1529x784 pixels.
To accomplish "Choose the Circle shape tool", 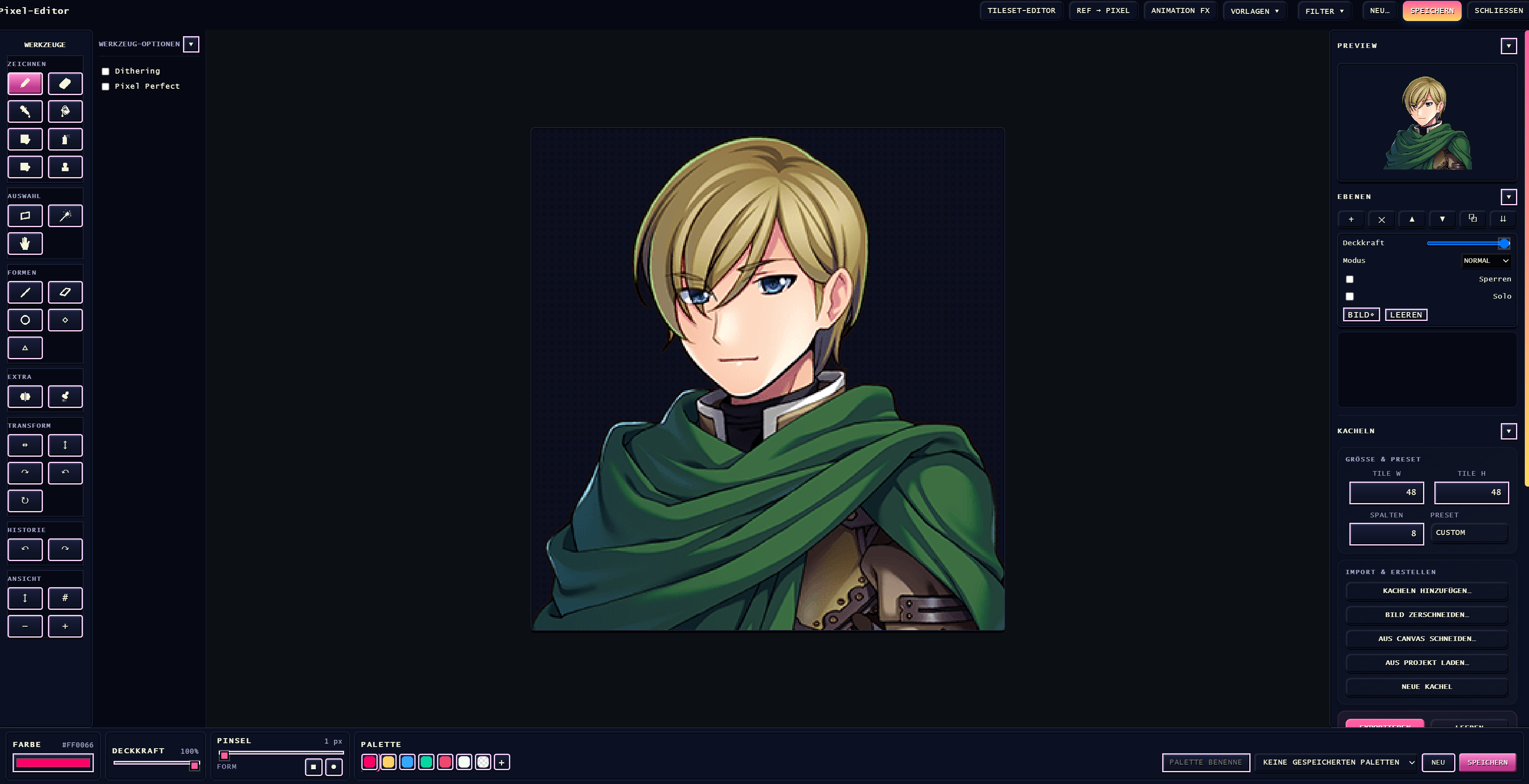I will pyautogui.click(x=25, y=320).
